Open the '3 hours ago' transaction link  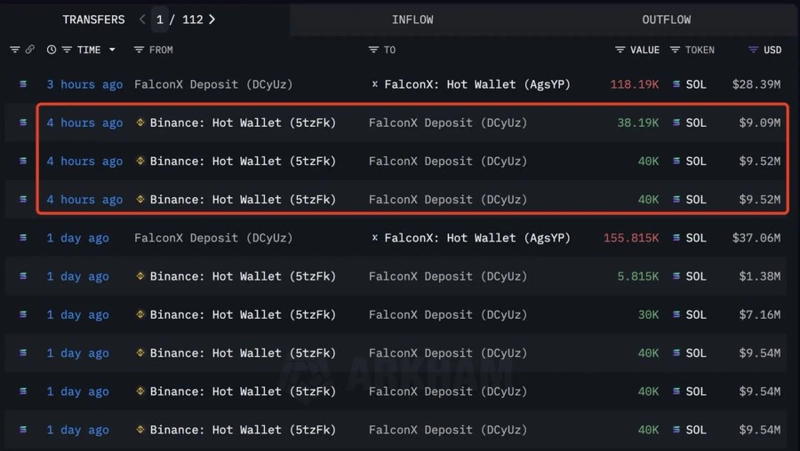(84, 85)
